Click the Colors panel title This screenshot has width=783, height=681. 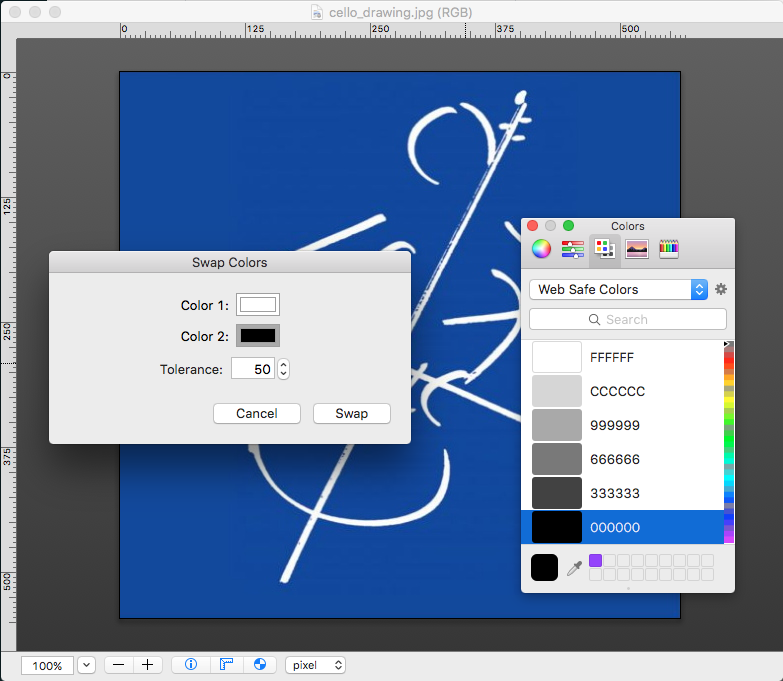click(x=628, y=226)
